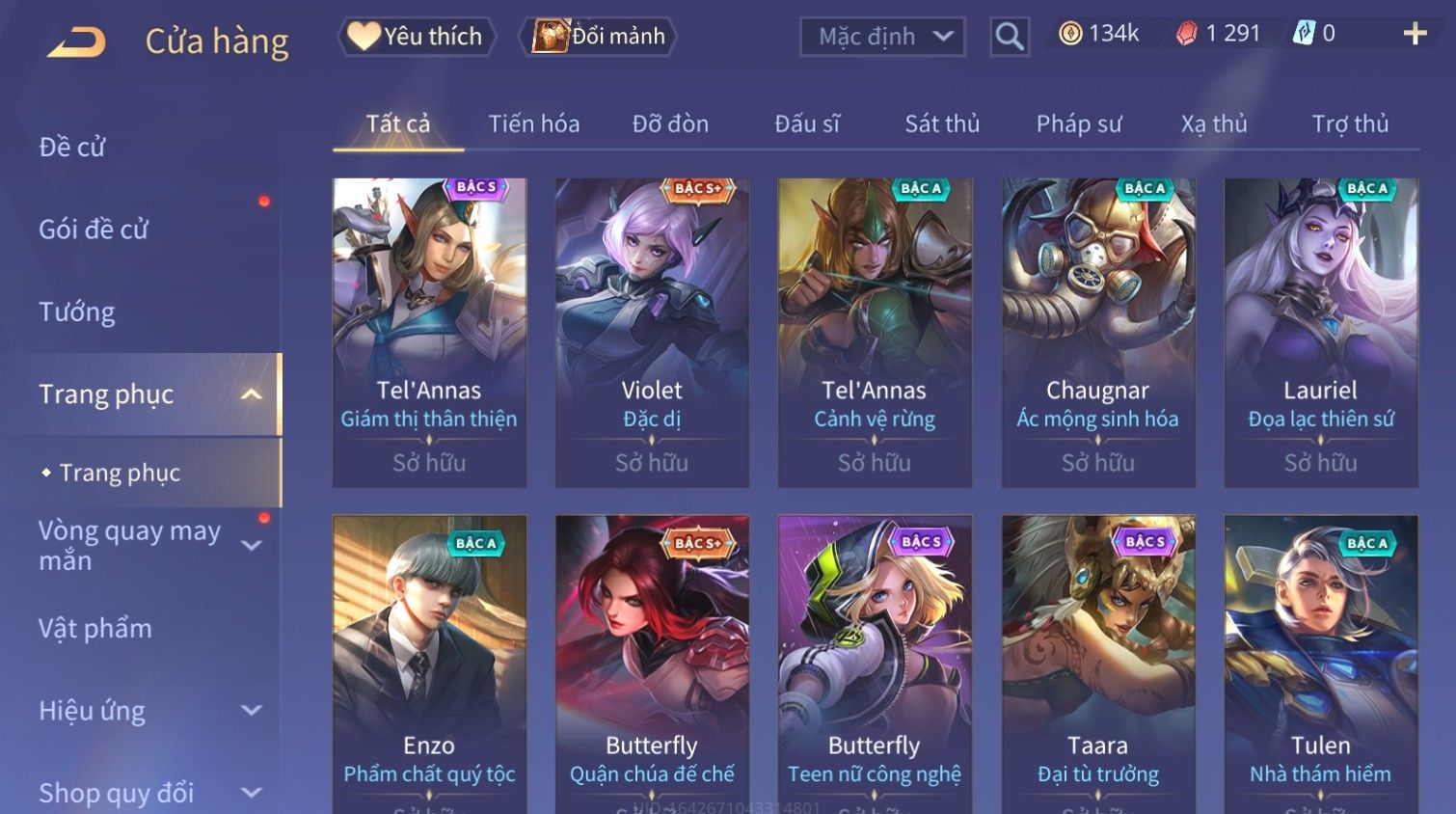
Task: Open Đổi mảnh chest exchange
Action: coord(598,37)
